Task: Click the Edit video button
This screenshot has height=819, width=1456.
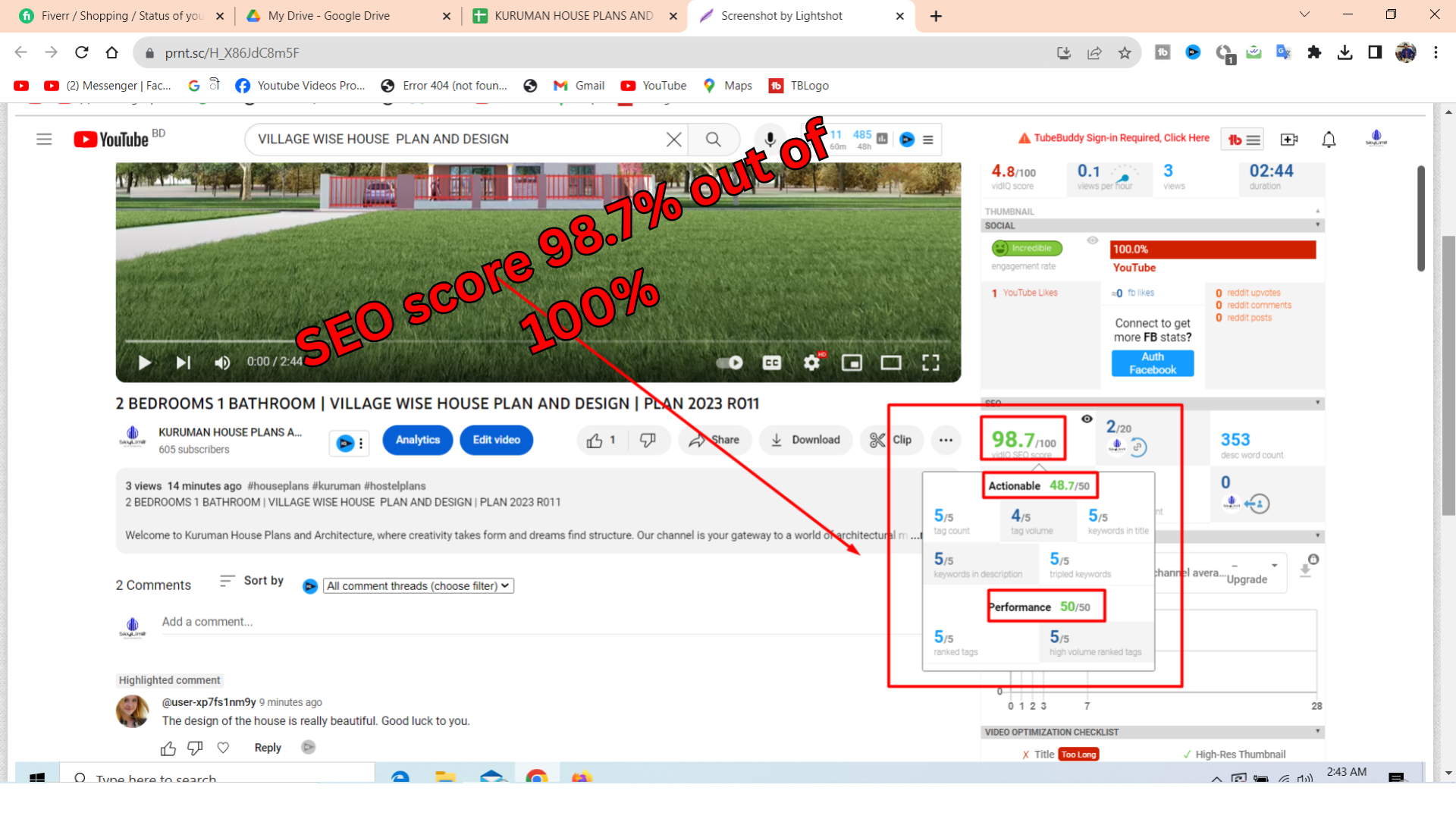Action: pos(496,440)
